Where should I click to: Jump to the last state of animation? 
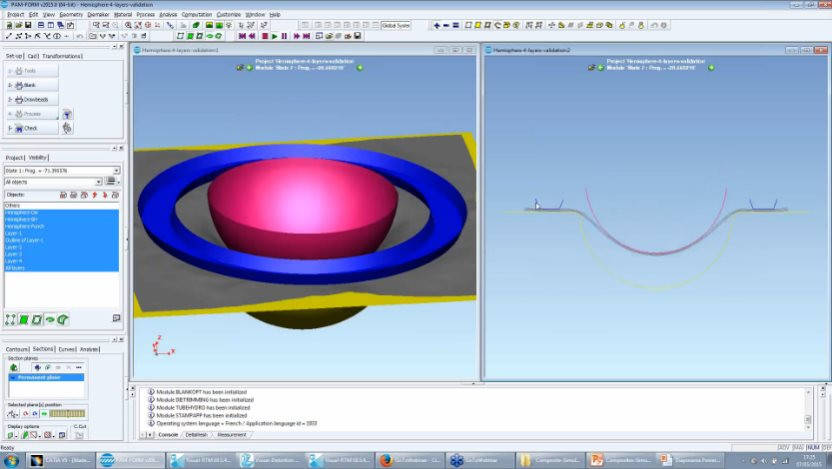[x=306, y=36]
